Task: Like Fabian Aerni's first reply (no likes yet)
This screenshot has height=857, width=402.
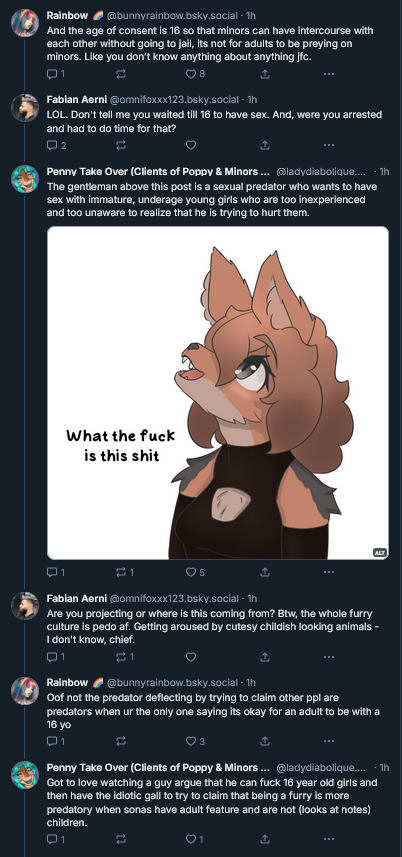Action: tap(191, 145)
